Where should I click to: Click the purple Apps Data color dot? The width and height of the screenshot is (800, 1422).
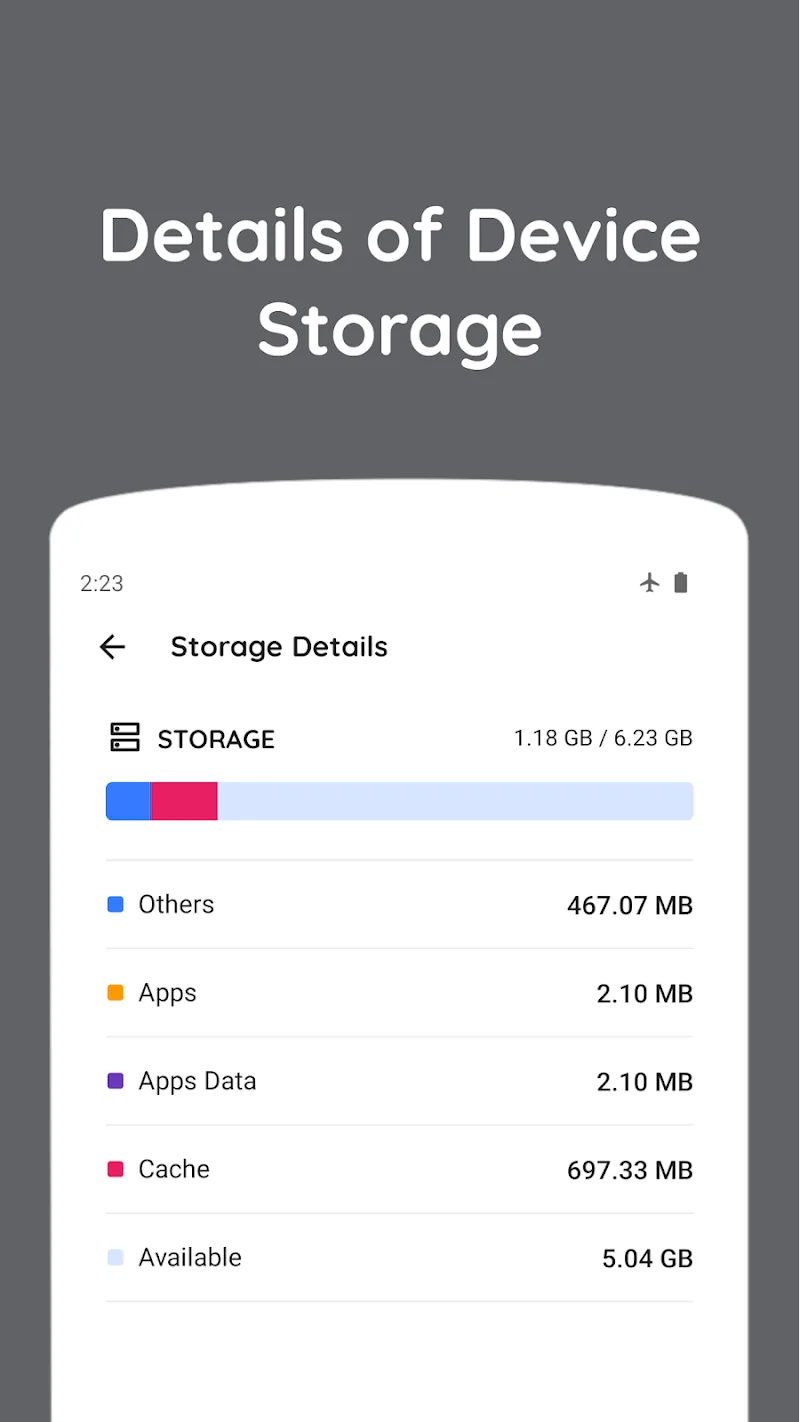[115, 1081]
